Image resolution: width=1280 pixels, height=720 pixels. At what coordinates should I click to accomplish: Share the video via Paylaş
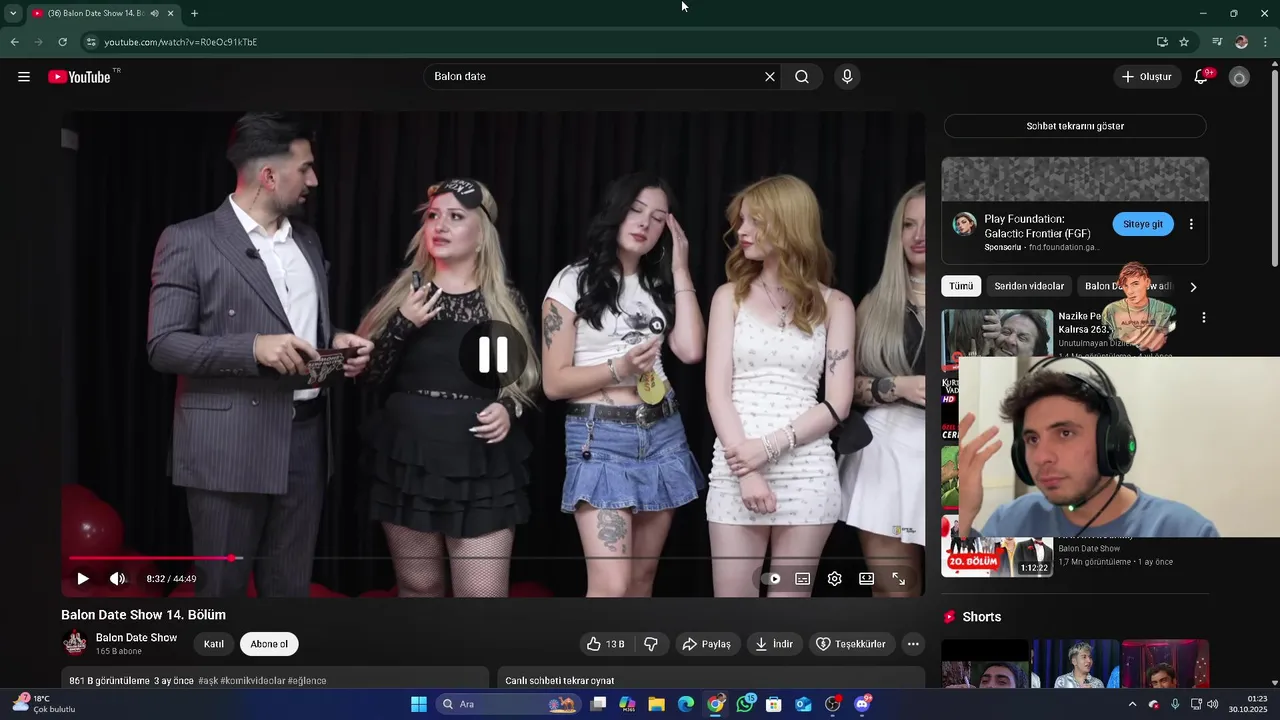[x=707, y=644]
